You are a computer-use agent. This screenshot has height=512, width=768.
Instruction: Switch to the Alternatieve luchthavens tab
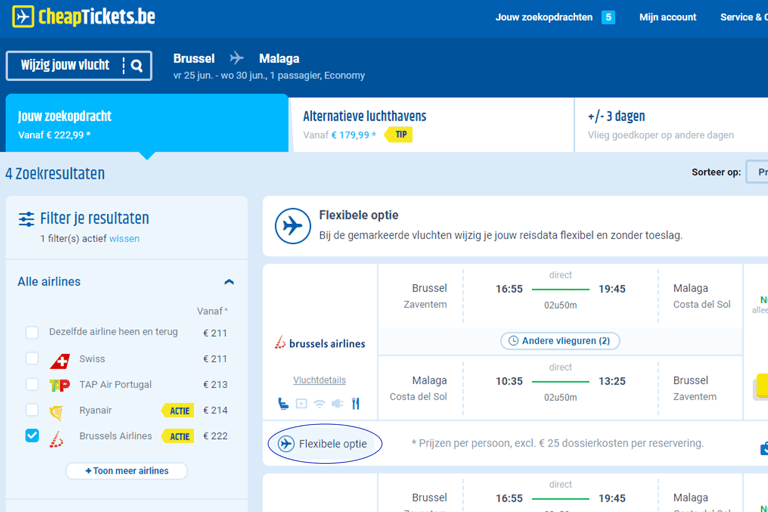(432, 124)
